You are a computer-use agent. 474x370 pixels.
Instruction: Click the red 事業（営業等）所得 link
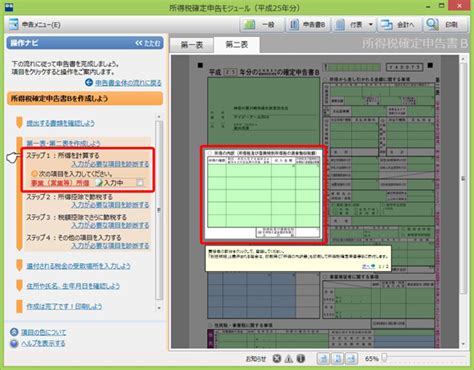tap(60, 183)
